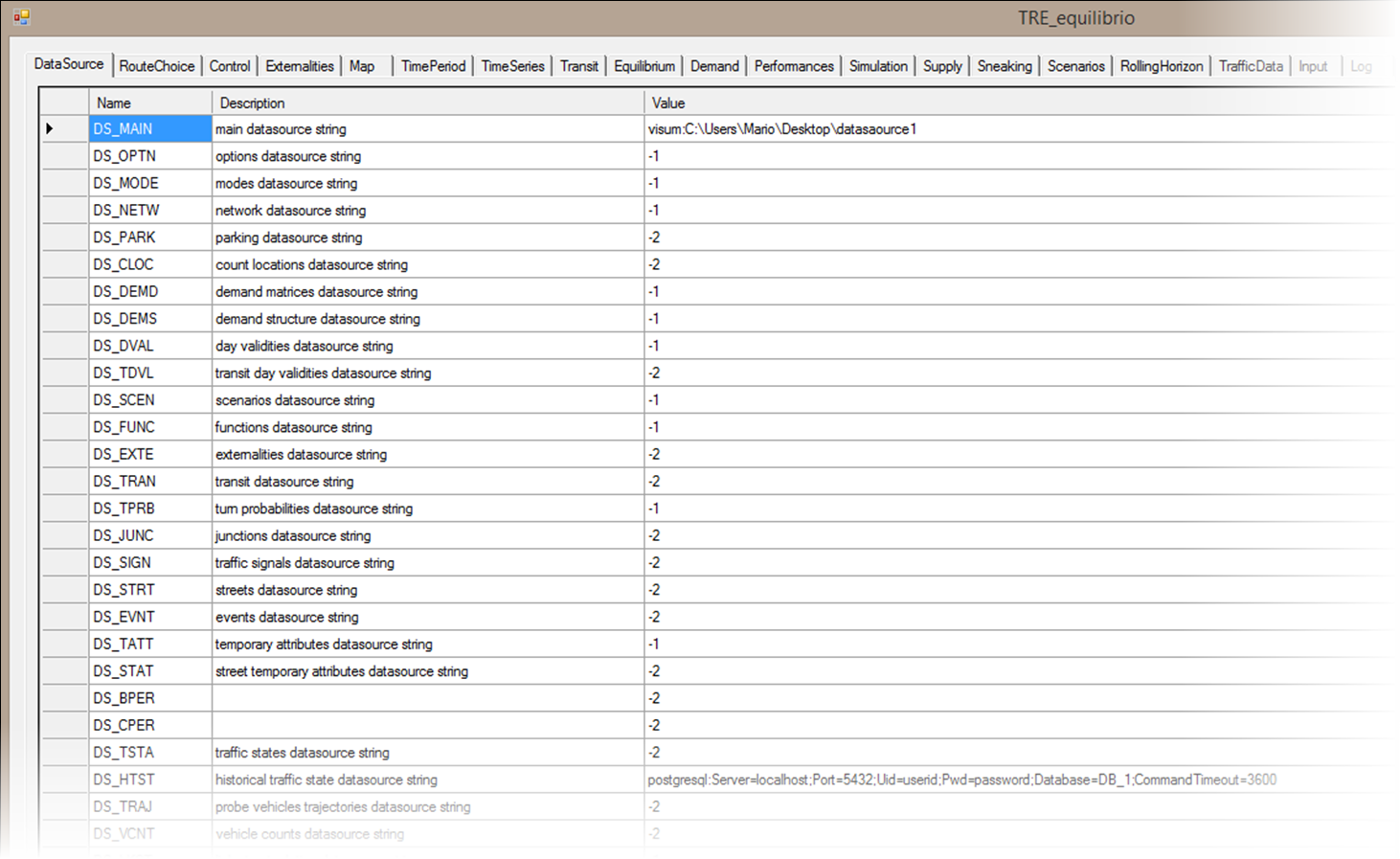Open the Equilibrium tab

coord(644,66)
